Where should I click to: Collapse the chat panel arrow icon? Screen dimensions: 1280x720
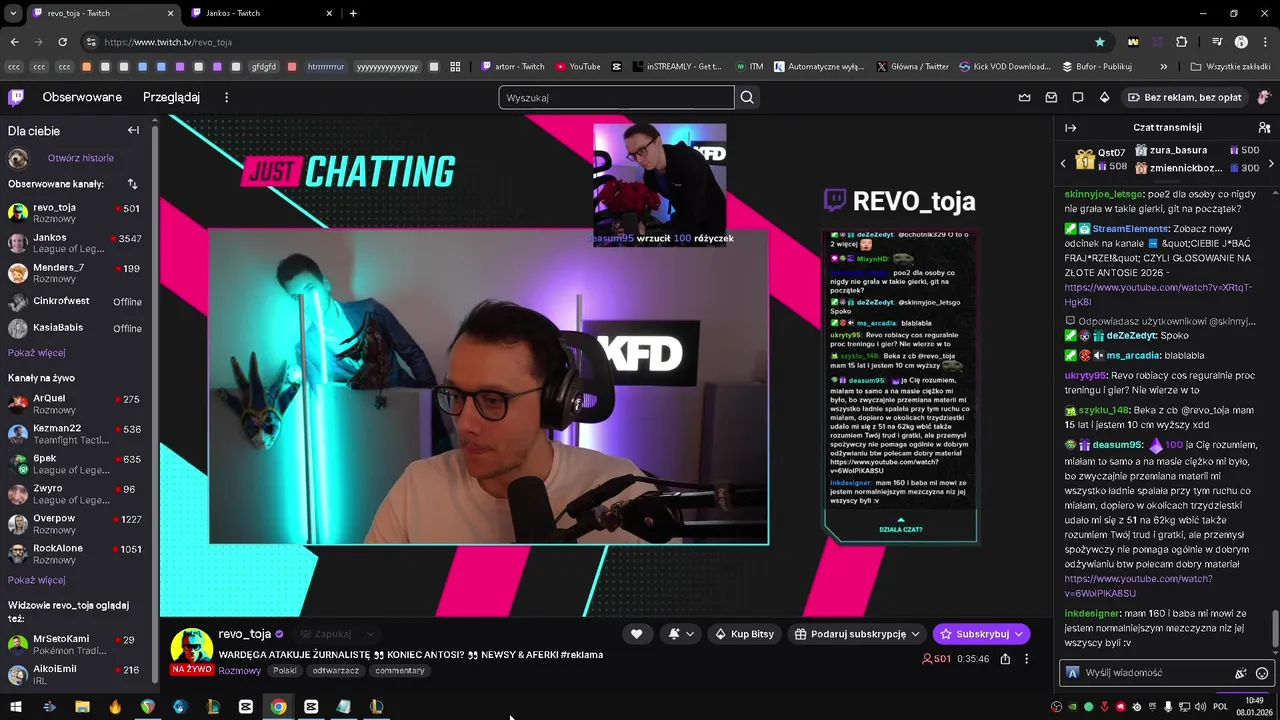1070,128
